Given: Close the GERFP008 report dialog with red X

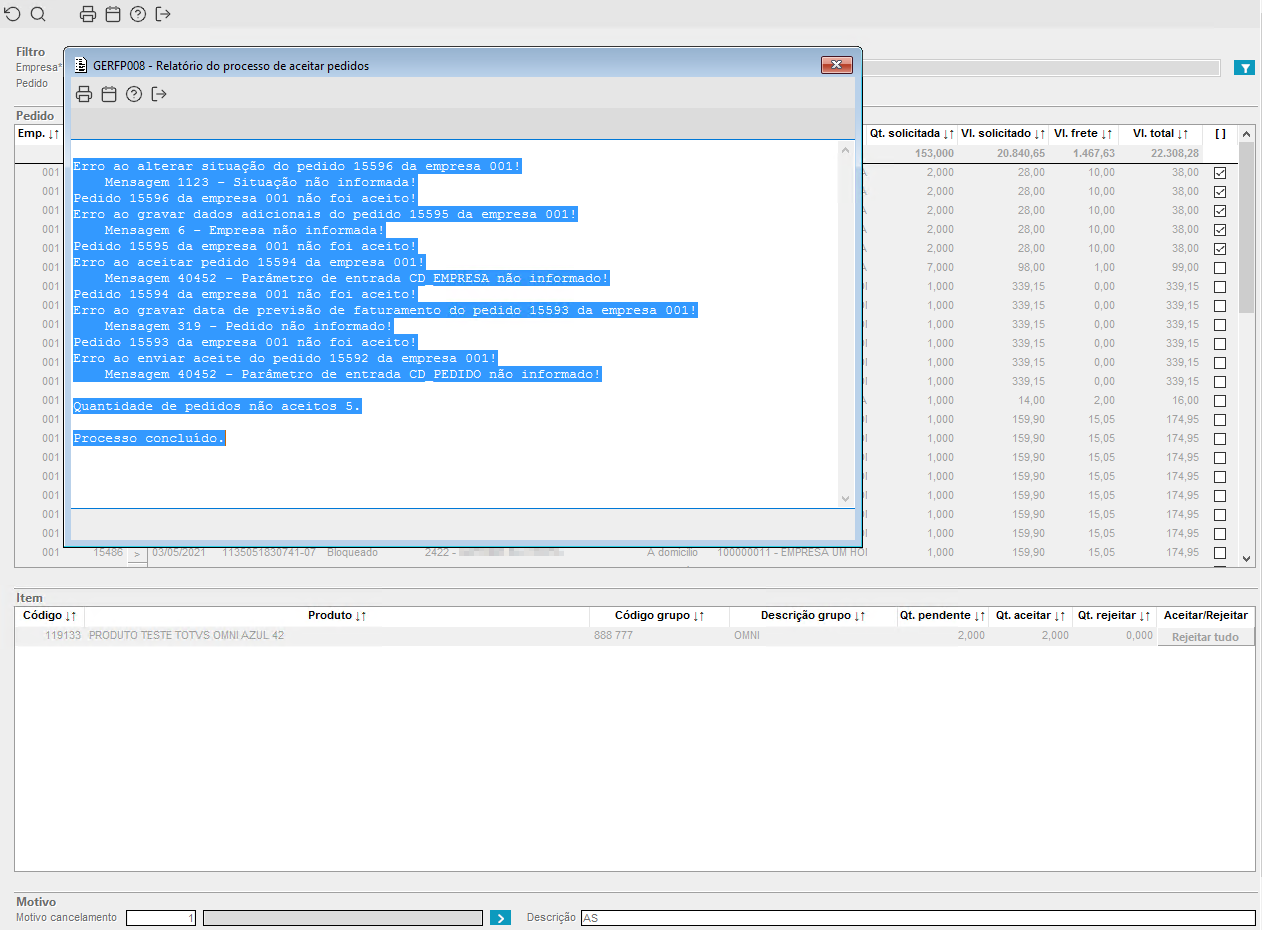Looking at the screenshot, I should [836, 65].
